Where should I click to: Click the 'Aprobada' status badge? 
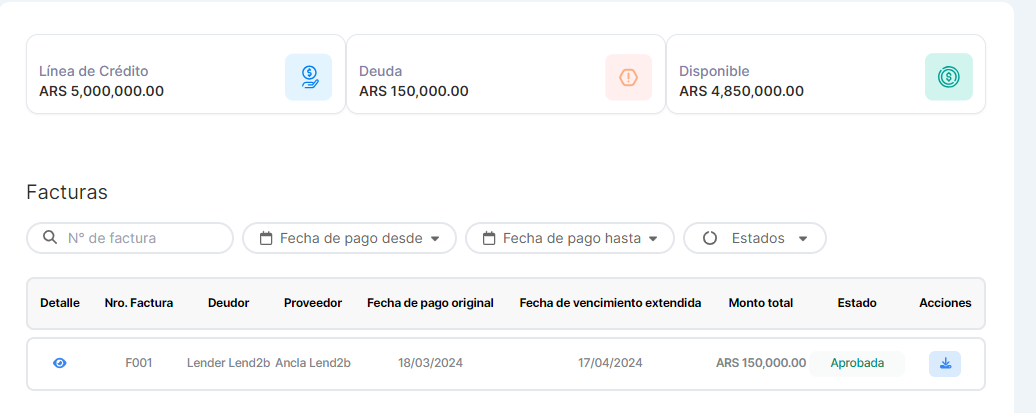coord(857,363)
